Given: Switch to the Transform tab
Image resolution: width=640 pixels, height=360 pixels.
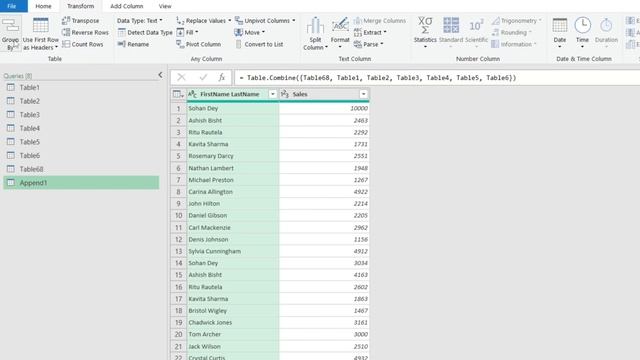Looking at the screenshot, I should [80, 6].
